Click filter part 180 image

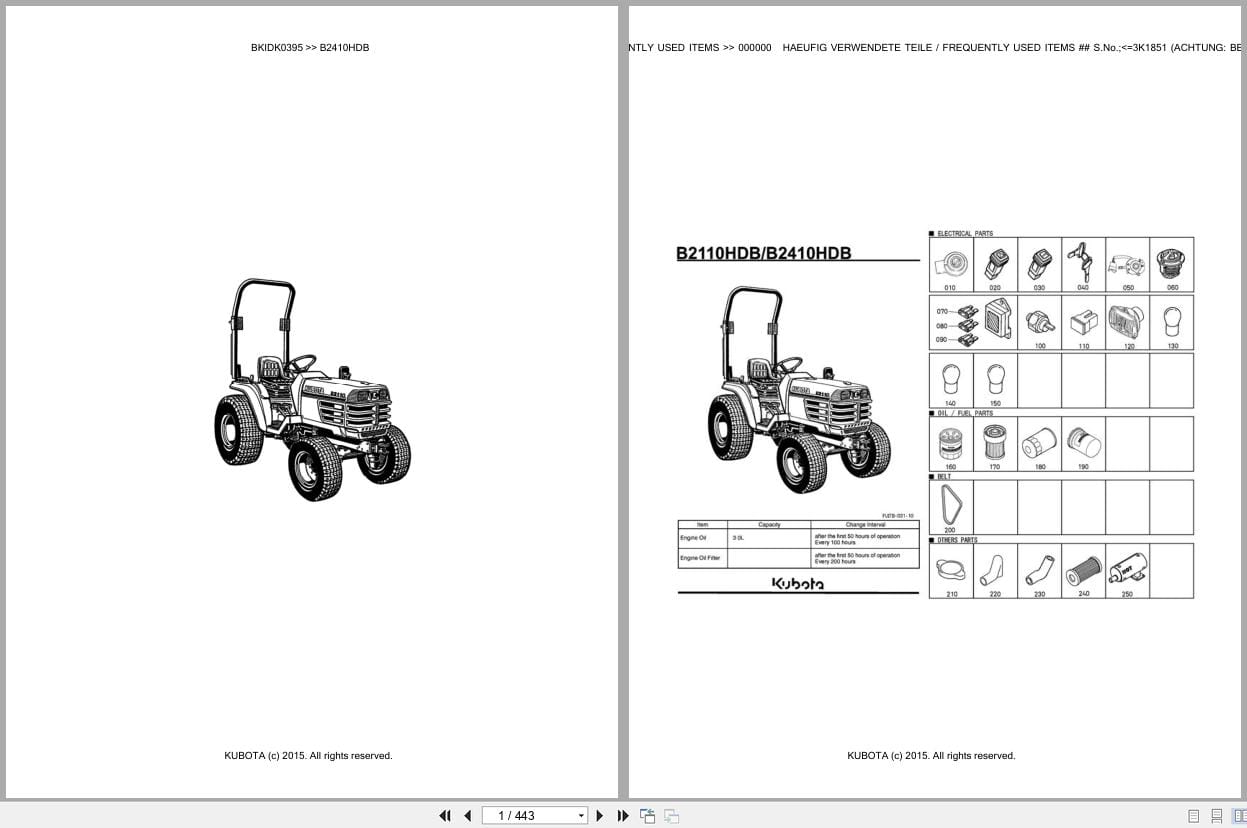click(x=1039, y=443)
